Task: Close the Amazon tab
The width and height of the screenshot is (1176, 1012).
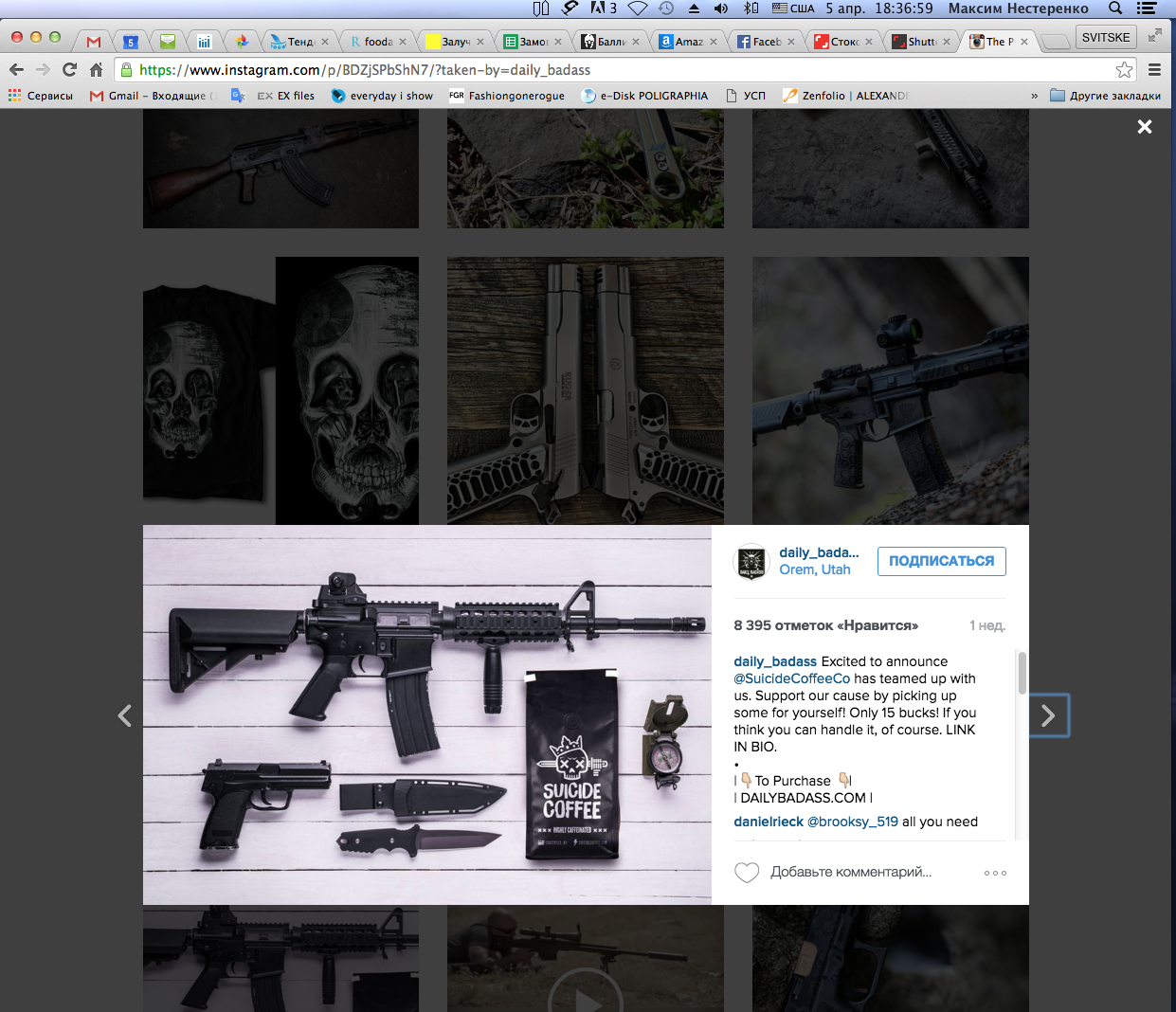Action: (714, 42)
